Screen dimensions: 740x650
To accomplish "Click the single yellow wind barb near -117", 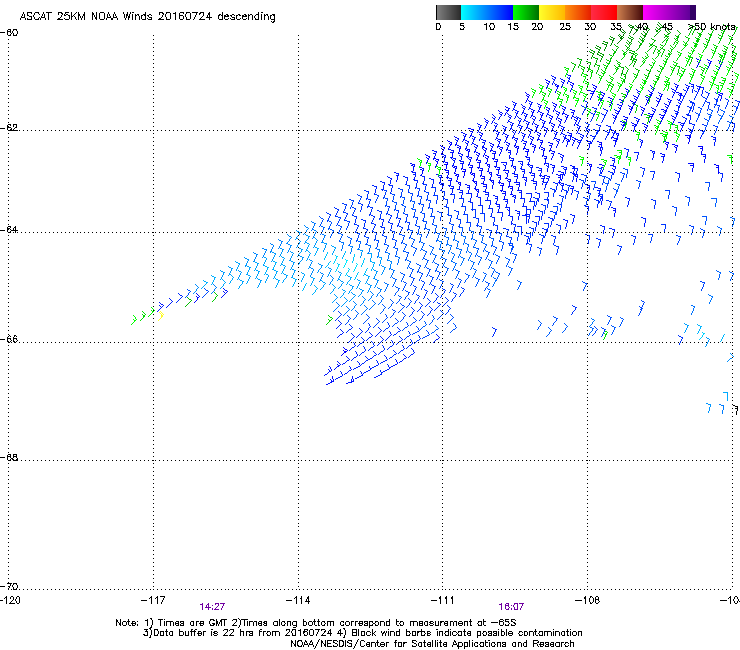I will 160,315.
